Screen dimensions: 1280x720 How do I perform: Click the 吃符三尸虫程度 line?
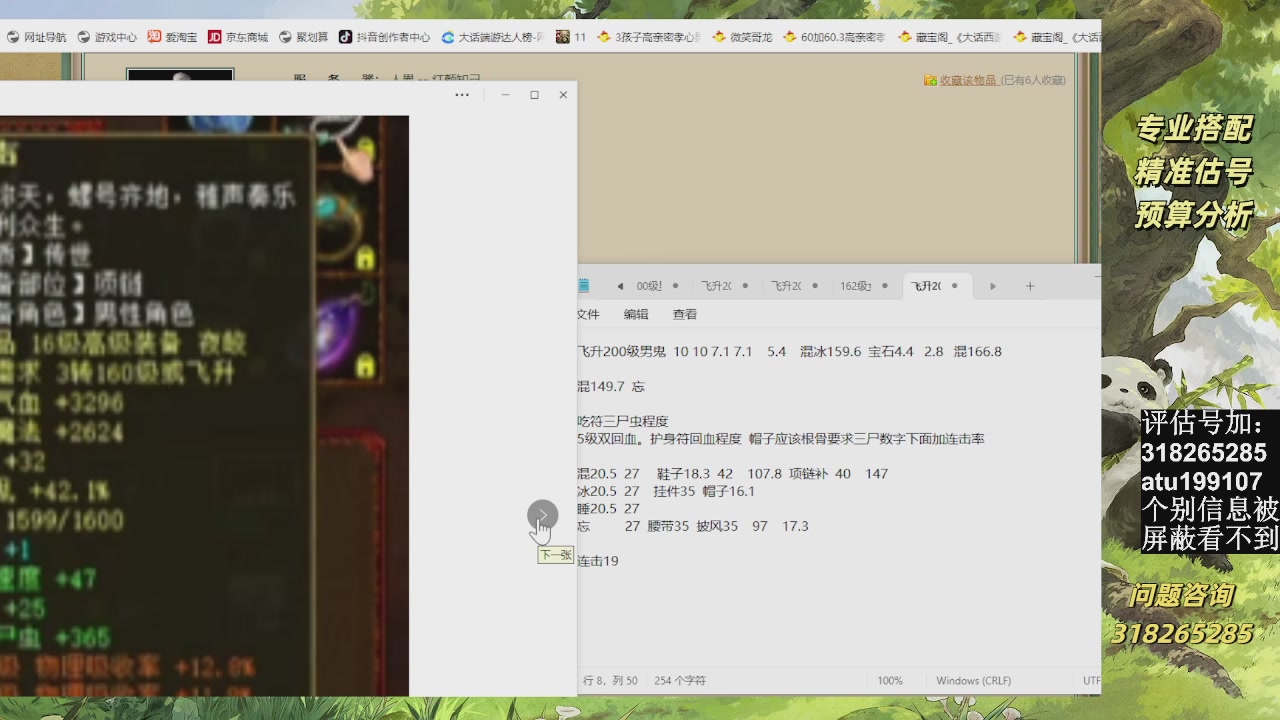point(622,422)
